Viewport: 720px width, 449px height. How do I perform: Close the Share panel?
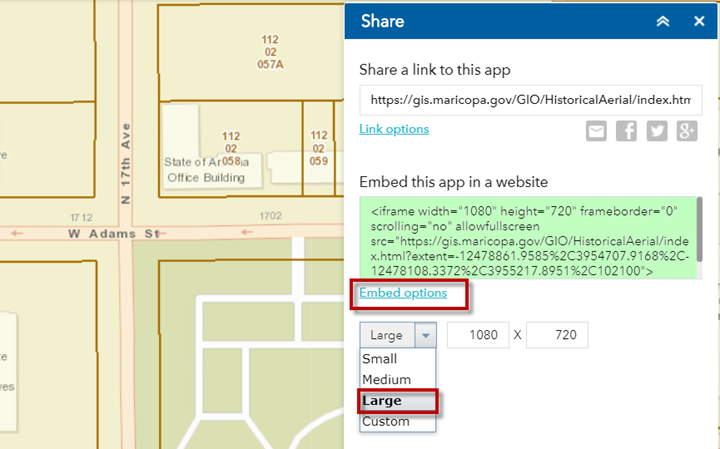coord(698,21)
